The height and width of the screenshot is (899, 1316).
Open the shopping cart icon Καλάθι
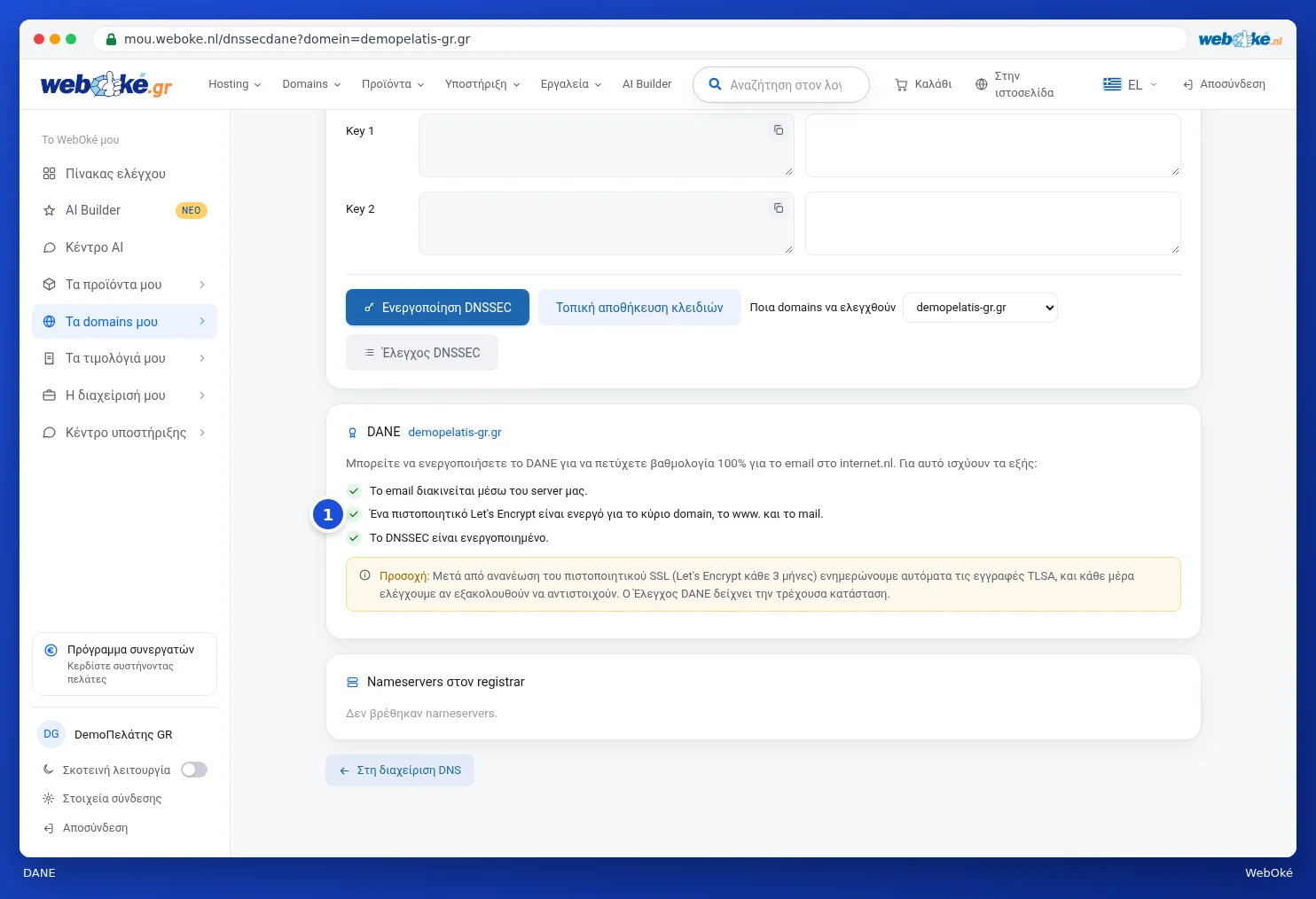[901, 84]
